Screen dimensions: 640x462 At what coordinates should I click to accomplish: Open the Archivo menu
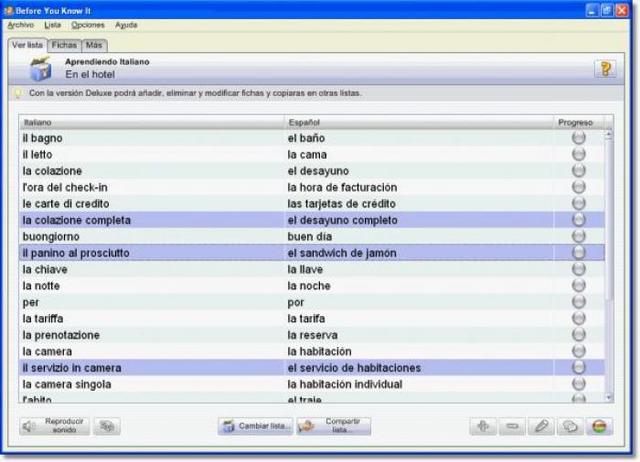tap(21, 25)
